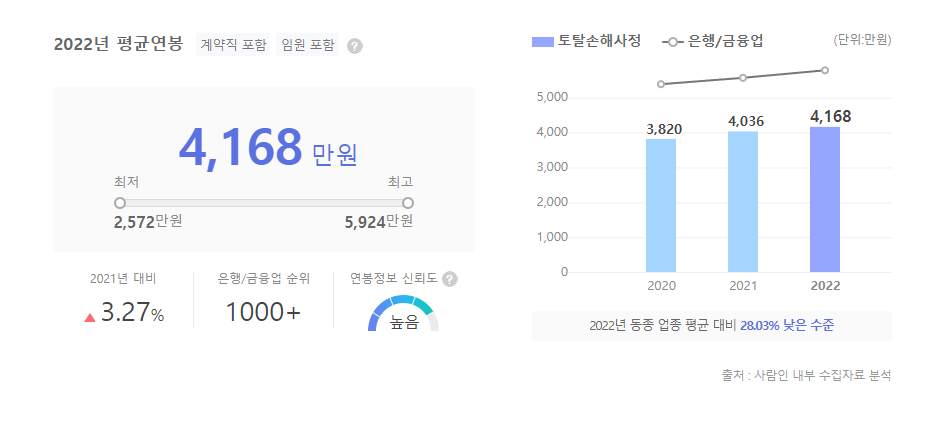Screen dimensions: 950x428
Task: Click the 5,000 y-axis label
Action: coord(551,97)
